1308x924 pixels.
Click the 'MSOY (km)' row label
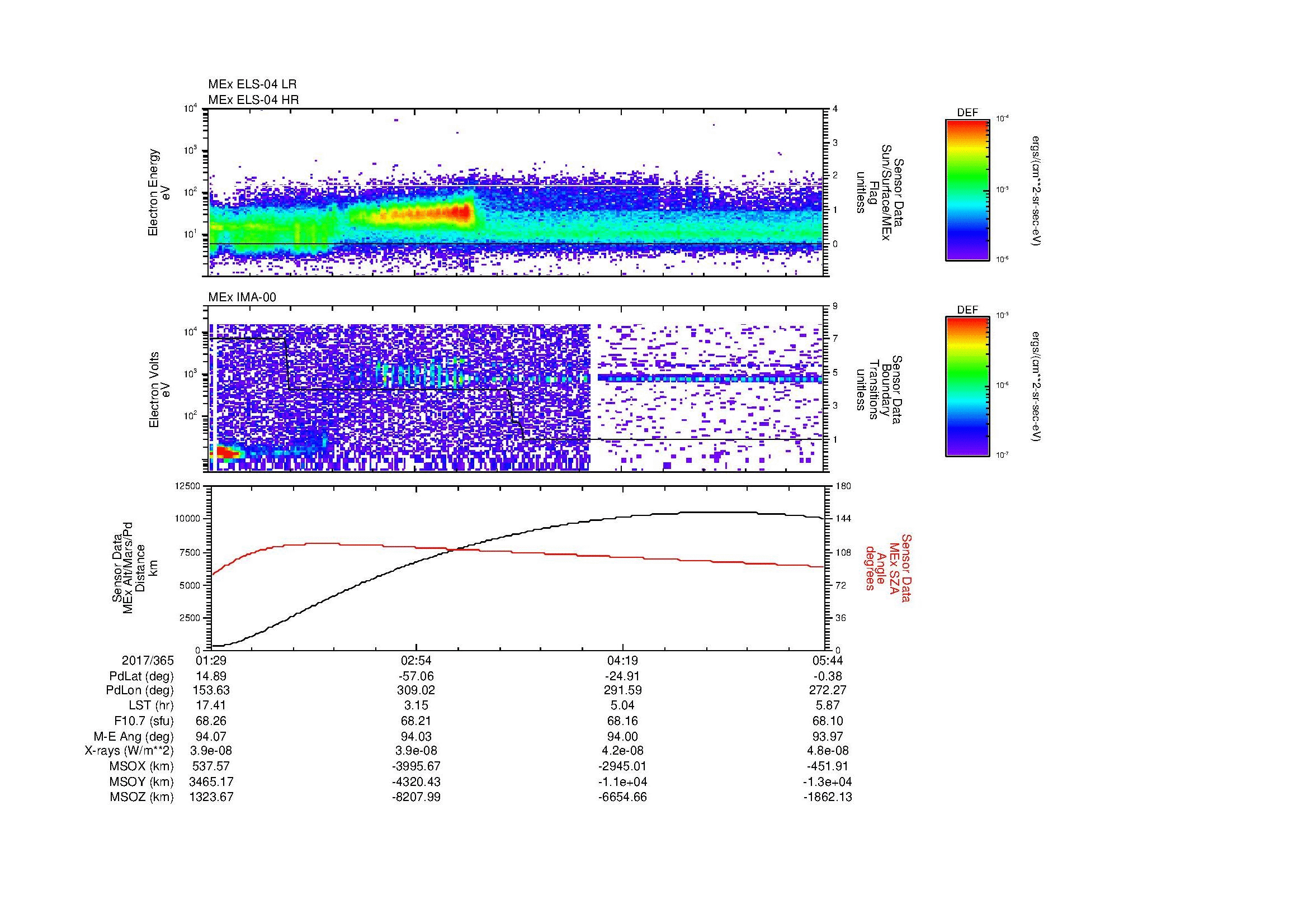pos(141,781)
